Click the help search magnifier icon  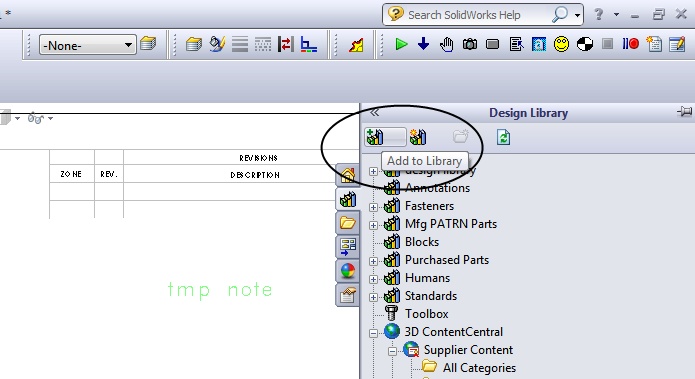click(560, 15)
